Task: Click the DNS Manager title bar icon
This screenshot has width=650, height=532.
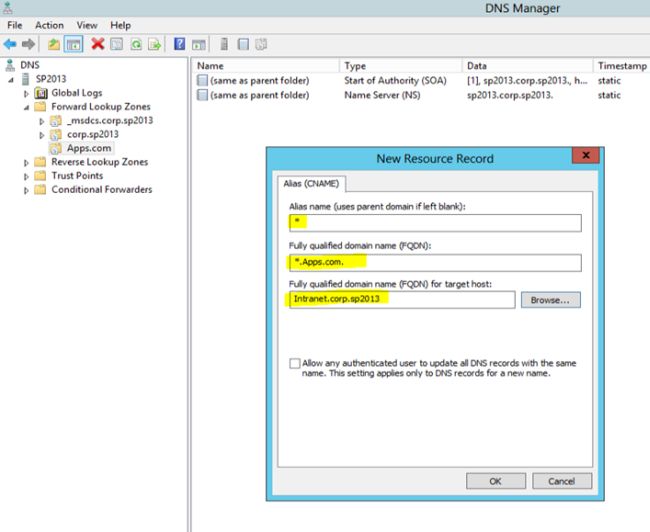Action: pos(7,7)
